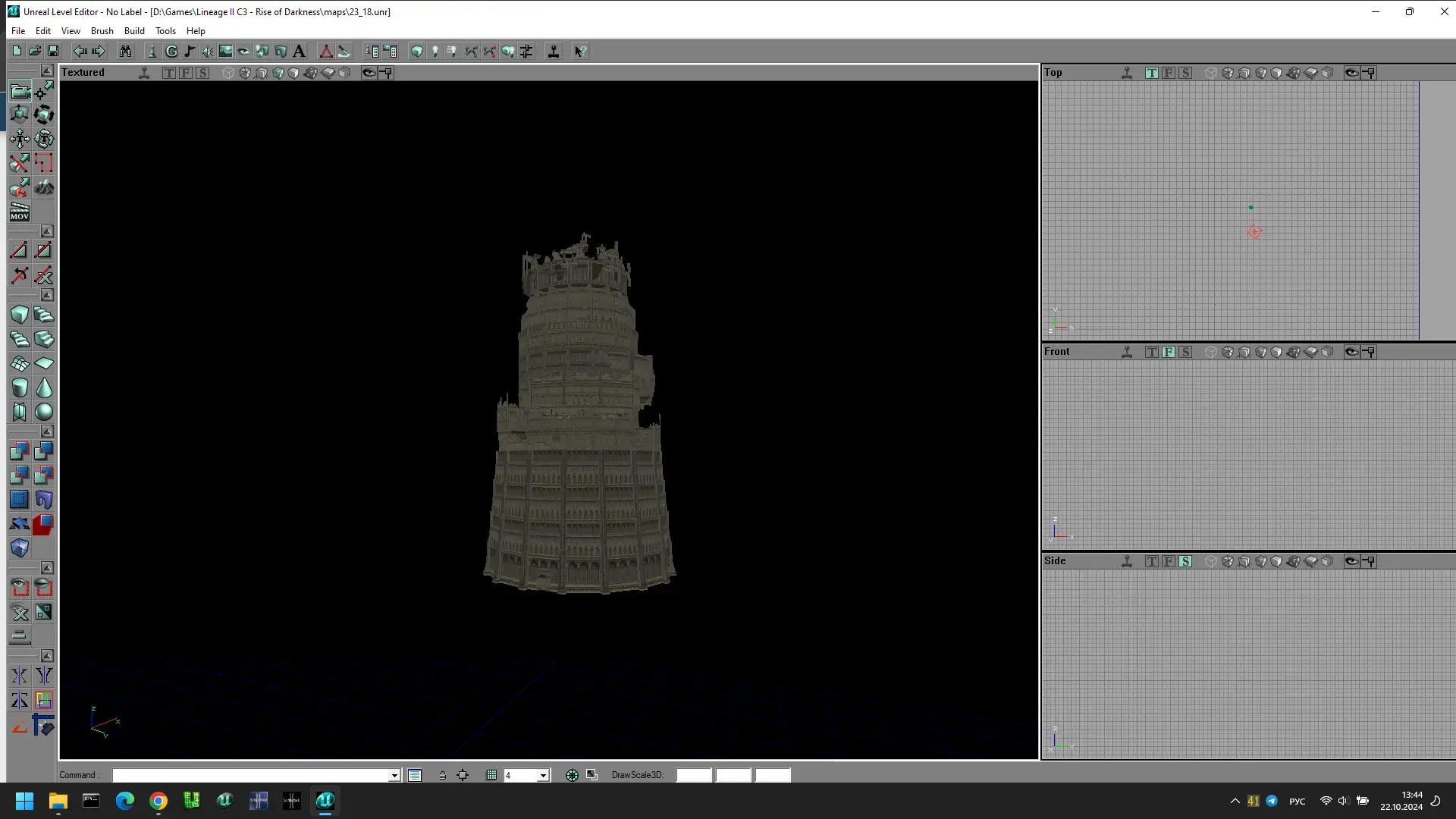The image size is (1456, 819).
Task: Open Search for Actors binoculars icon
Action: pos(125,51)
